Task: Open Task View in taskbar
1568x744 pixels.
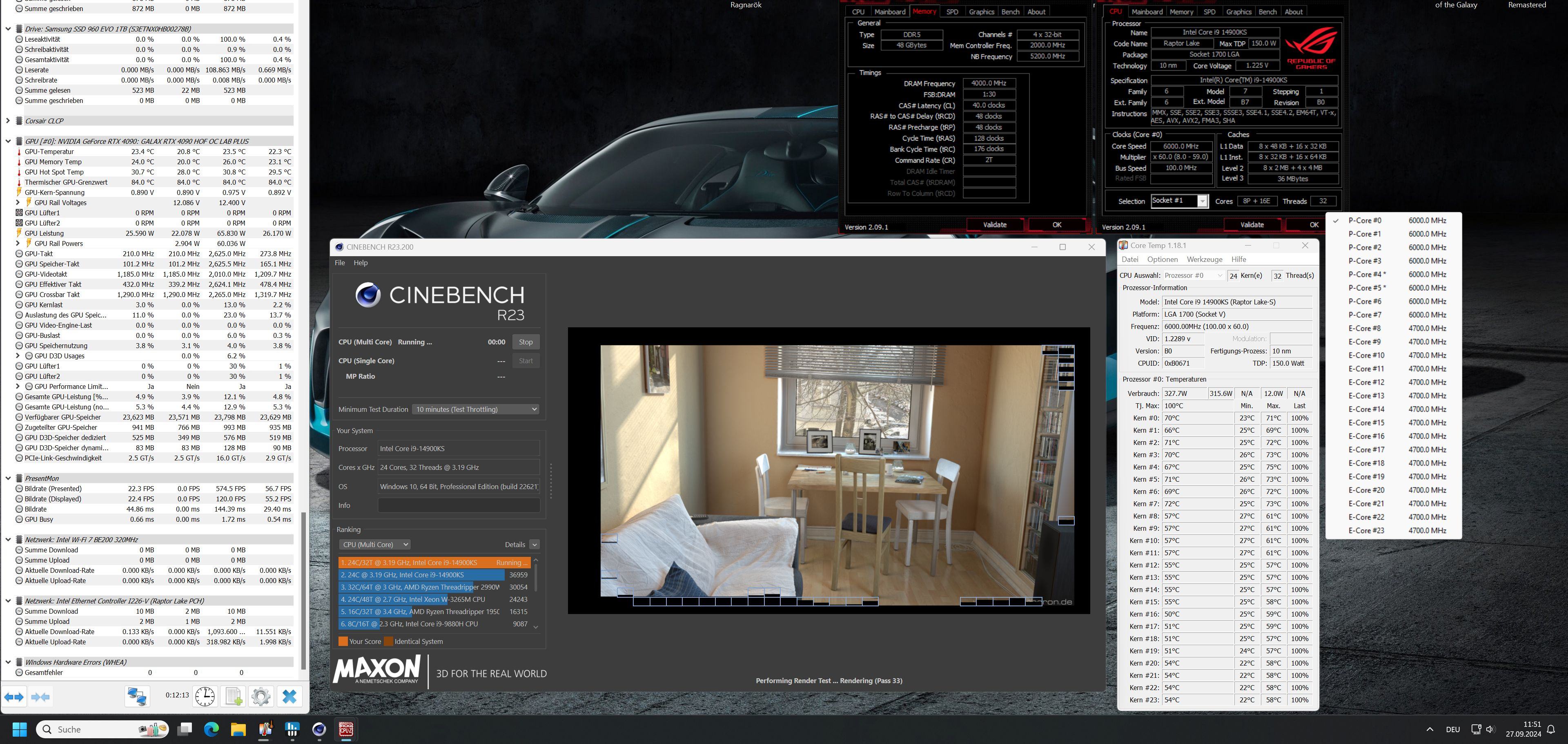Action: tap(185, 729)
